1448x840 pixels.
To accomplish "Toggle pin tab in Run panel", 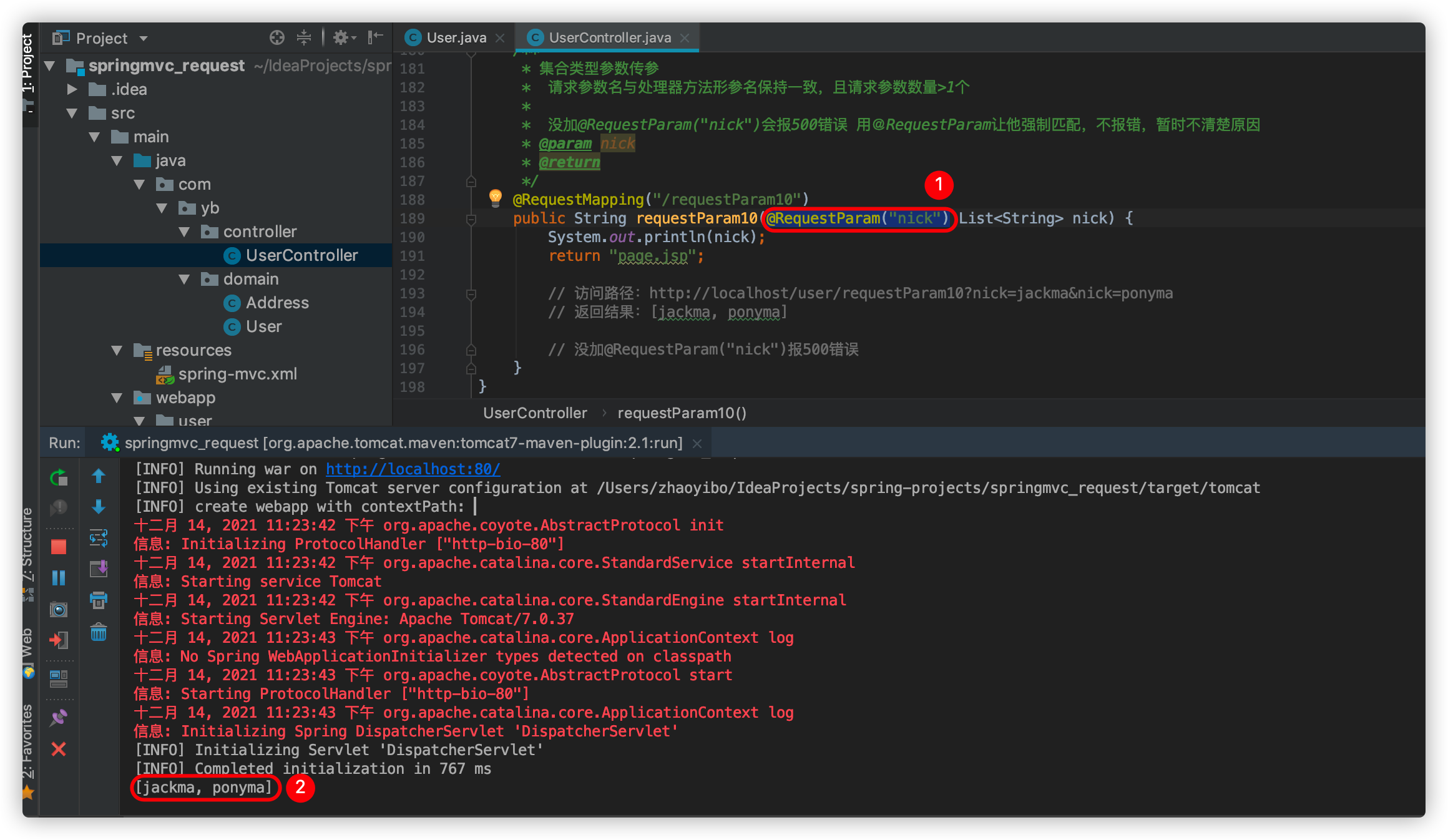I will point(59,718).
